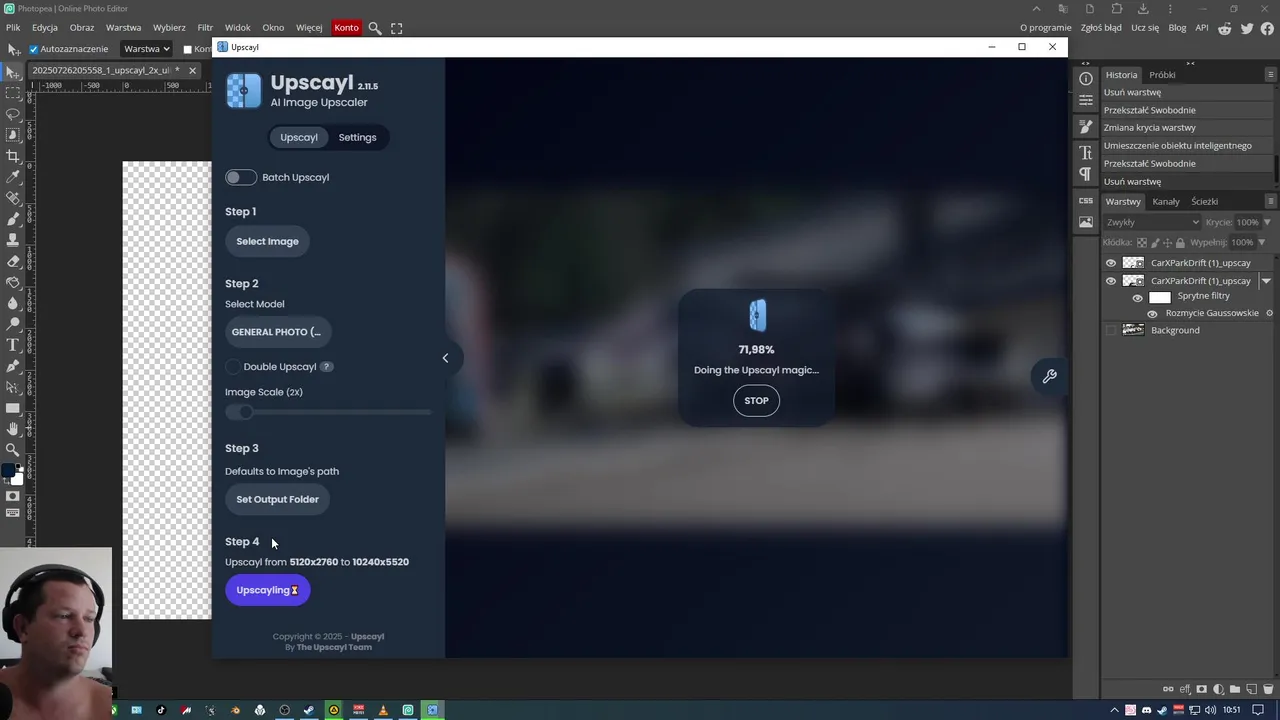Viewport: 1280px width, 720px height.
Task: Select the Rectangle Select tool
Action: tap(13, 93)
